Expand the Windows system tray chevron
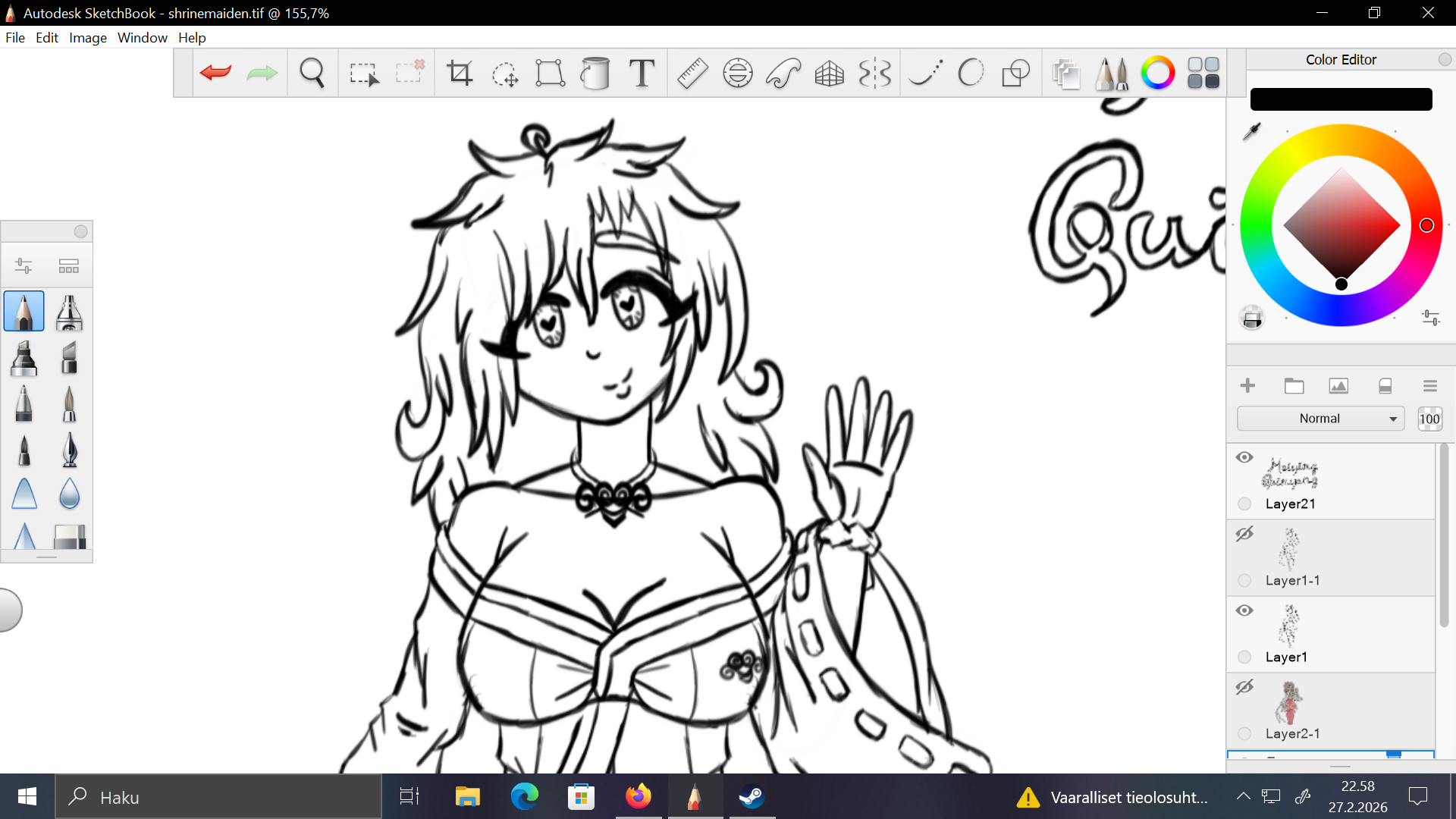 [x=1243, y=796]
